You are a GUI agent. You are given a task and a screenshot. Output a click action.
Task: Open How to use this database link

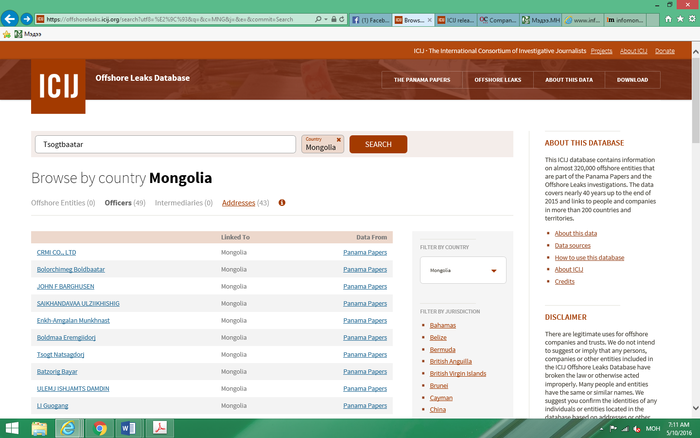[589, 258]
